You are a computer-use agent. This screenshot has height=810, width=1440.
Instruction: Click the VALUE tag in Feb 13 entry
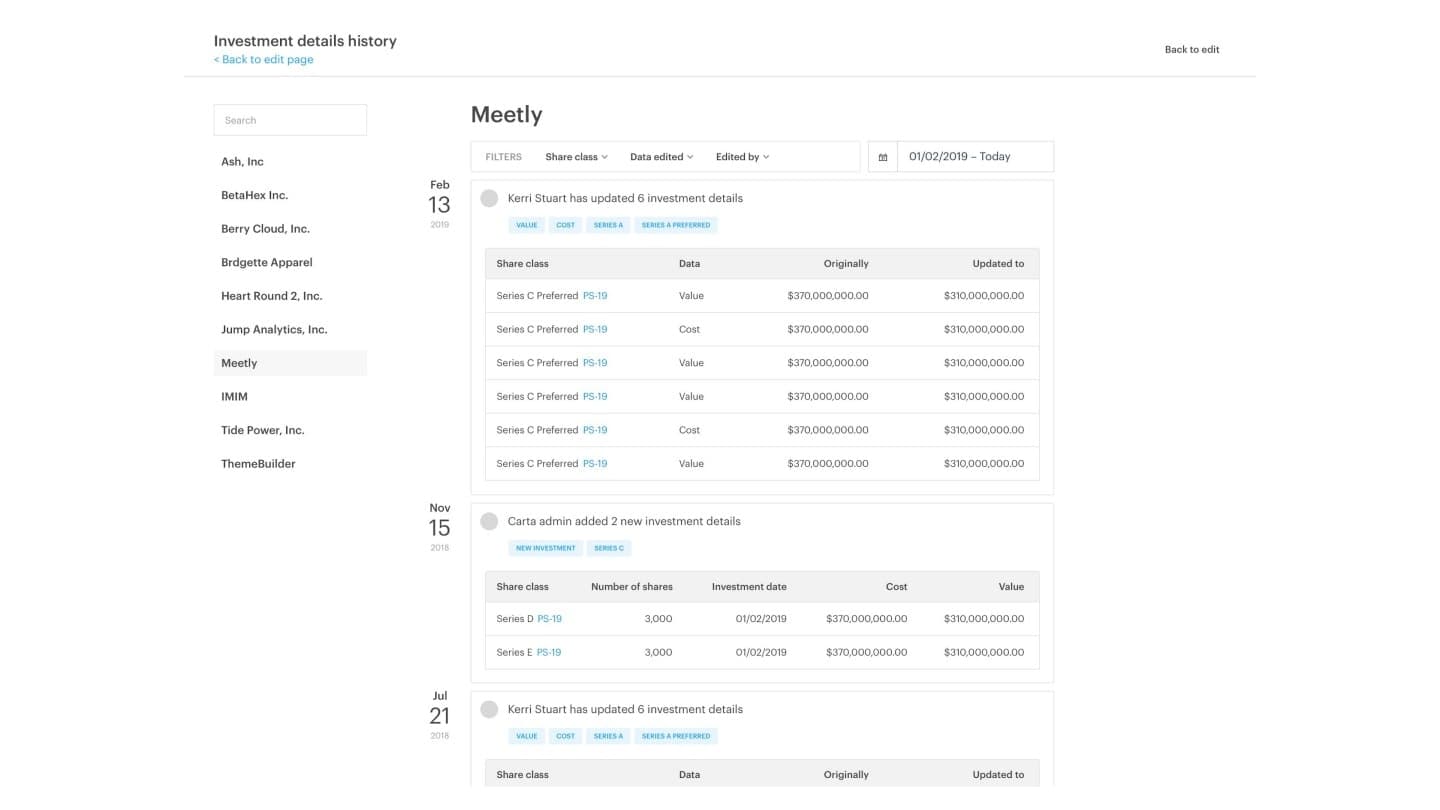(527, 225)
